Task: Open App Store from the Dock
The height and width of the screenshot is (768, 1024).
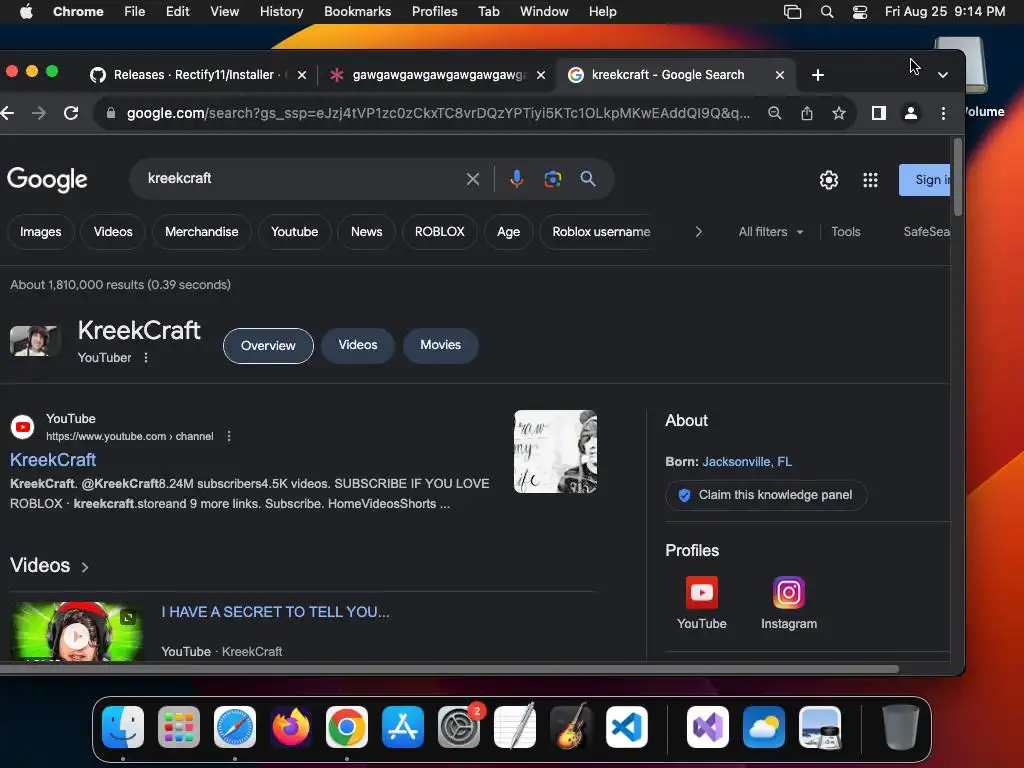Action: click(403, 727)
